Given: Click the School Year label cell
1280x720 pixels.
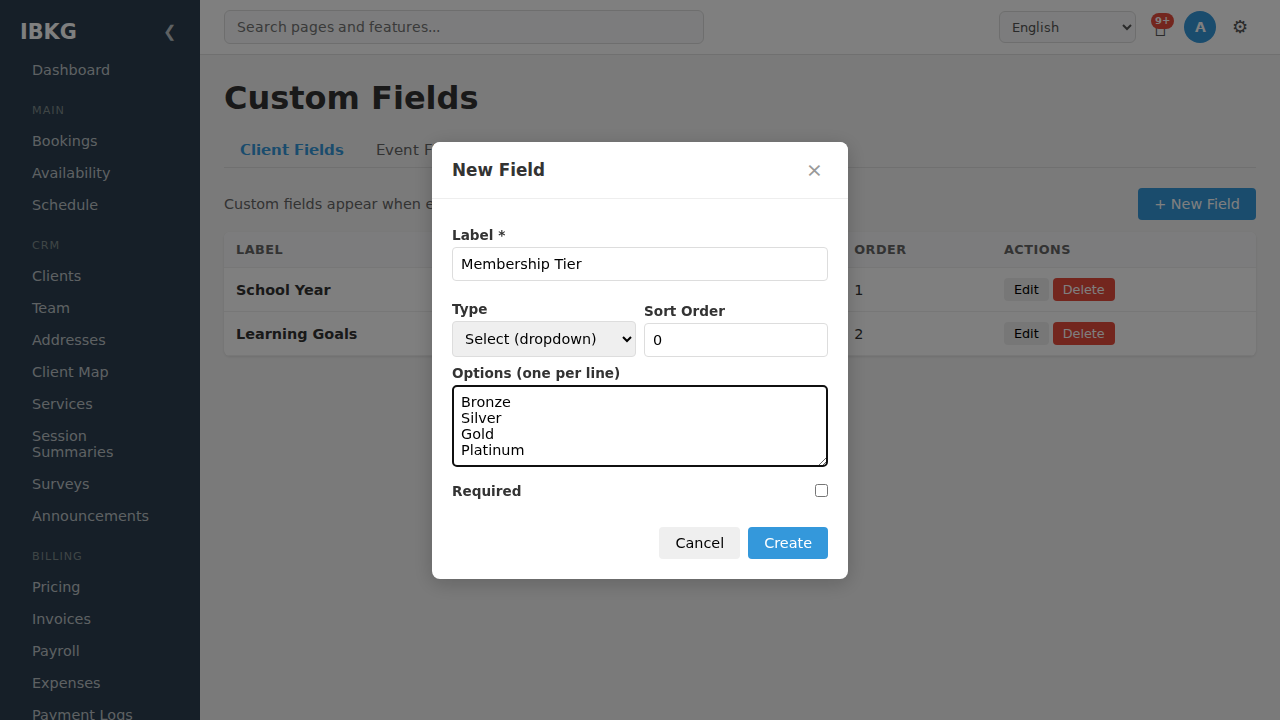Looking at the screenshot, I should pyautogui.click(x=283, y=290).
